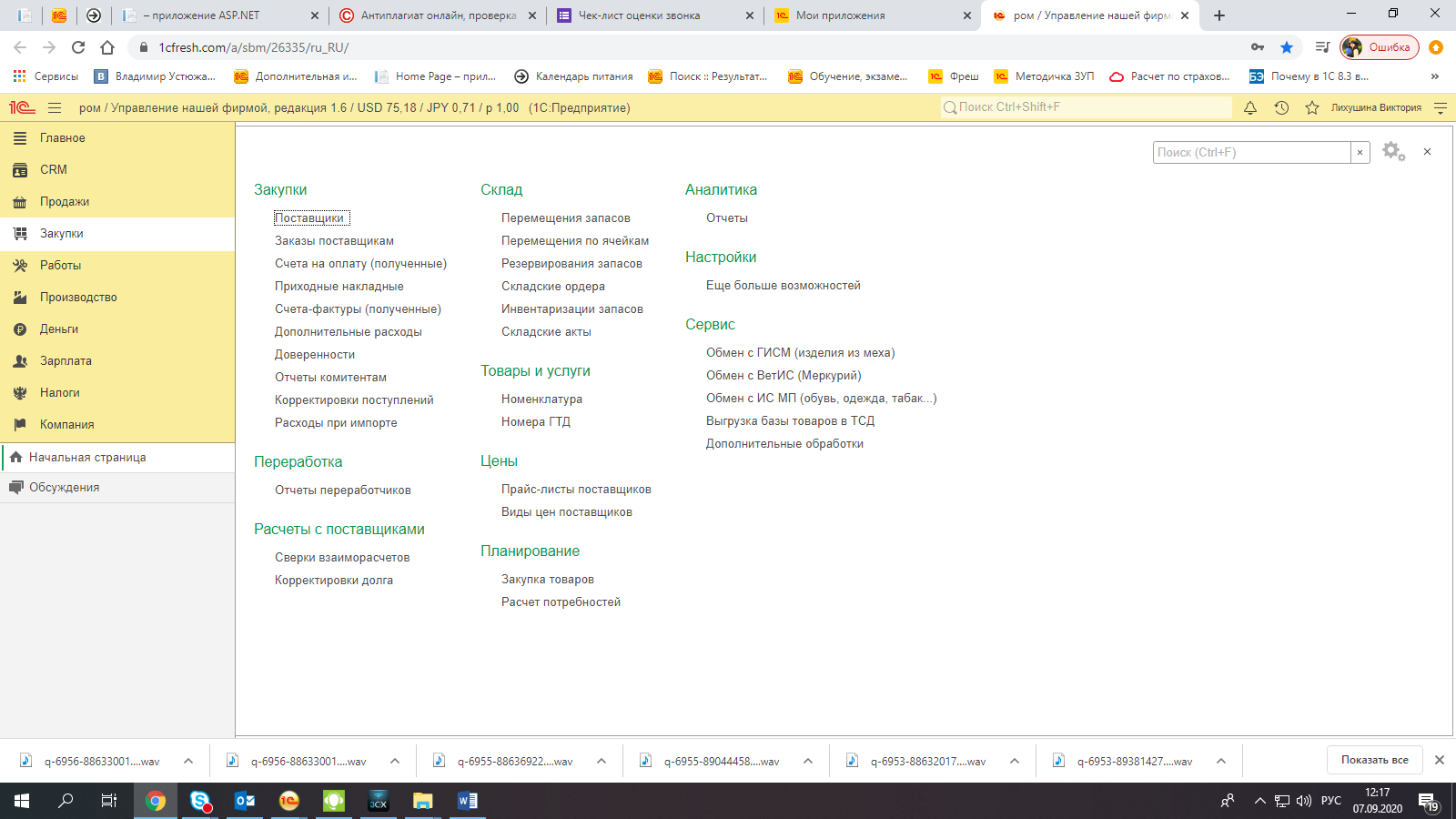Open favorites star icon in 1C header

click(1312, 107)
